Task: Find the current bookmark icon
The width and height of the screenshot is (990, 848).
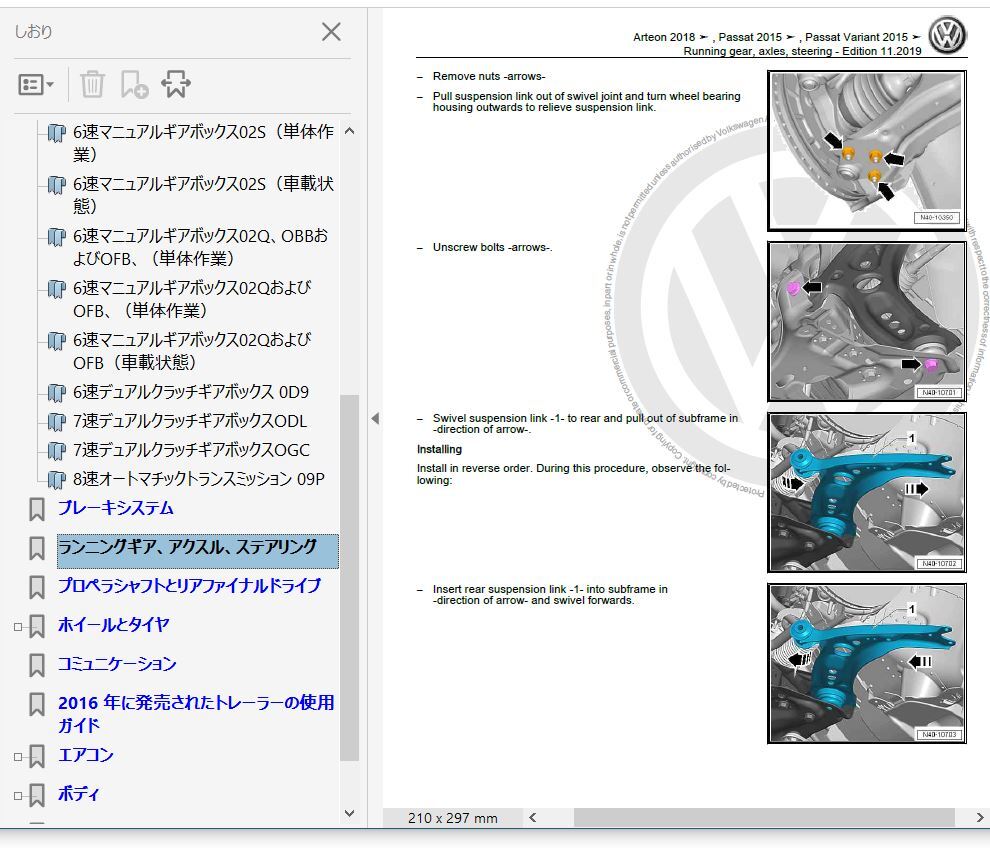Action: pos(176,84)
